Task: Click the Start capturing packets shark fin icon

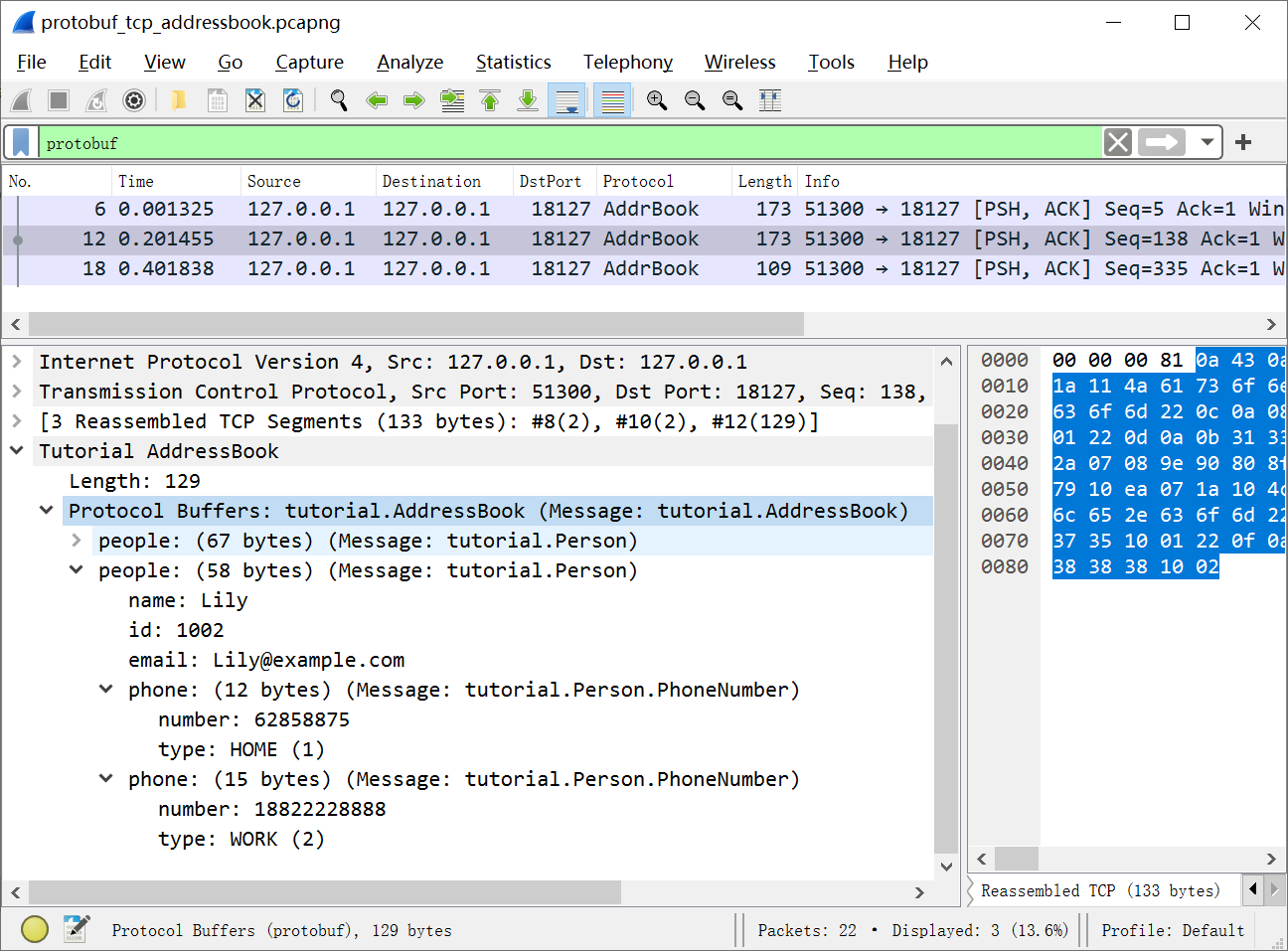Action: click(x=21, y=99)
